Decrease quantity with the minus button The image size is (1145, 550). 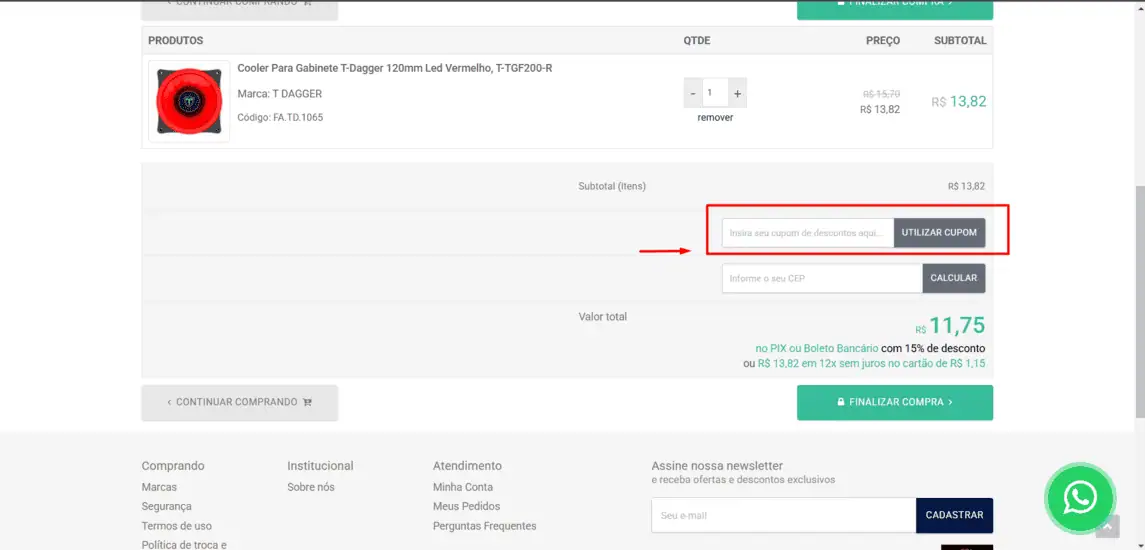click(x=693, y=93)
